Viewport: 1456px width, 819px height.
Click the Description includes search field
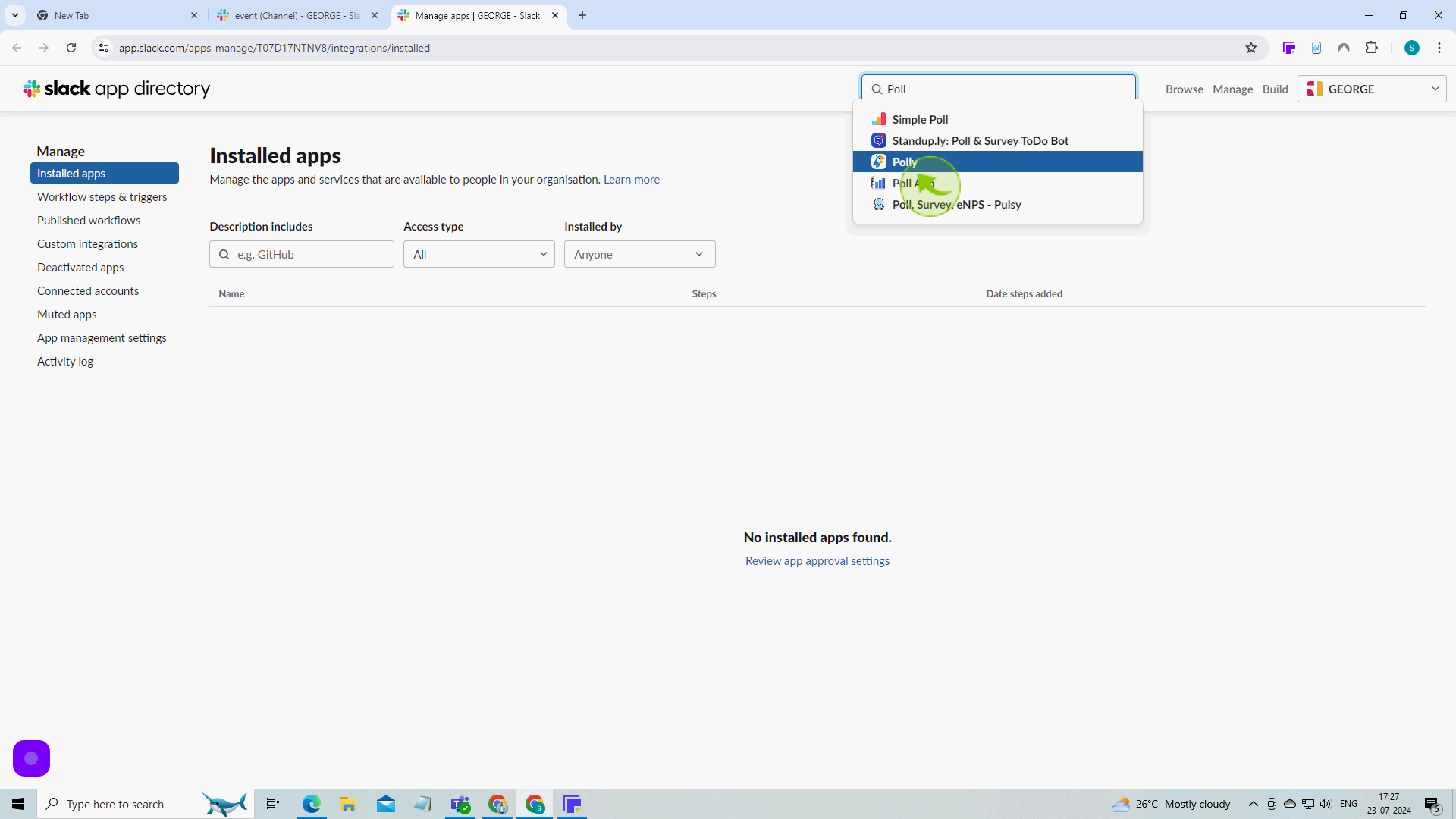click(302, 254)
